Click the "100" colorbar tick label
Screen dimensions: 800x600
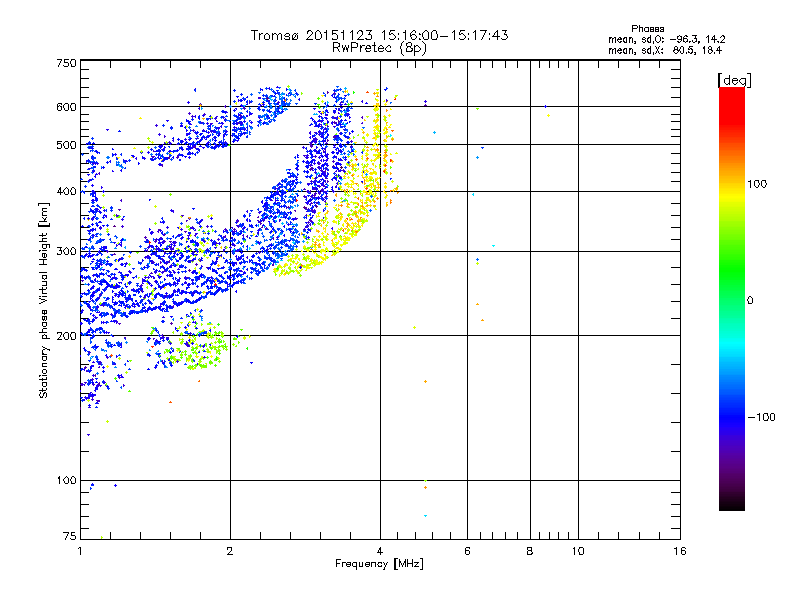click(757, 184)
